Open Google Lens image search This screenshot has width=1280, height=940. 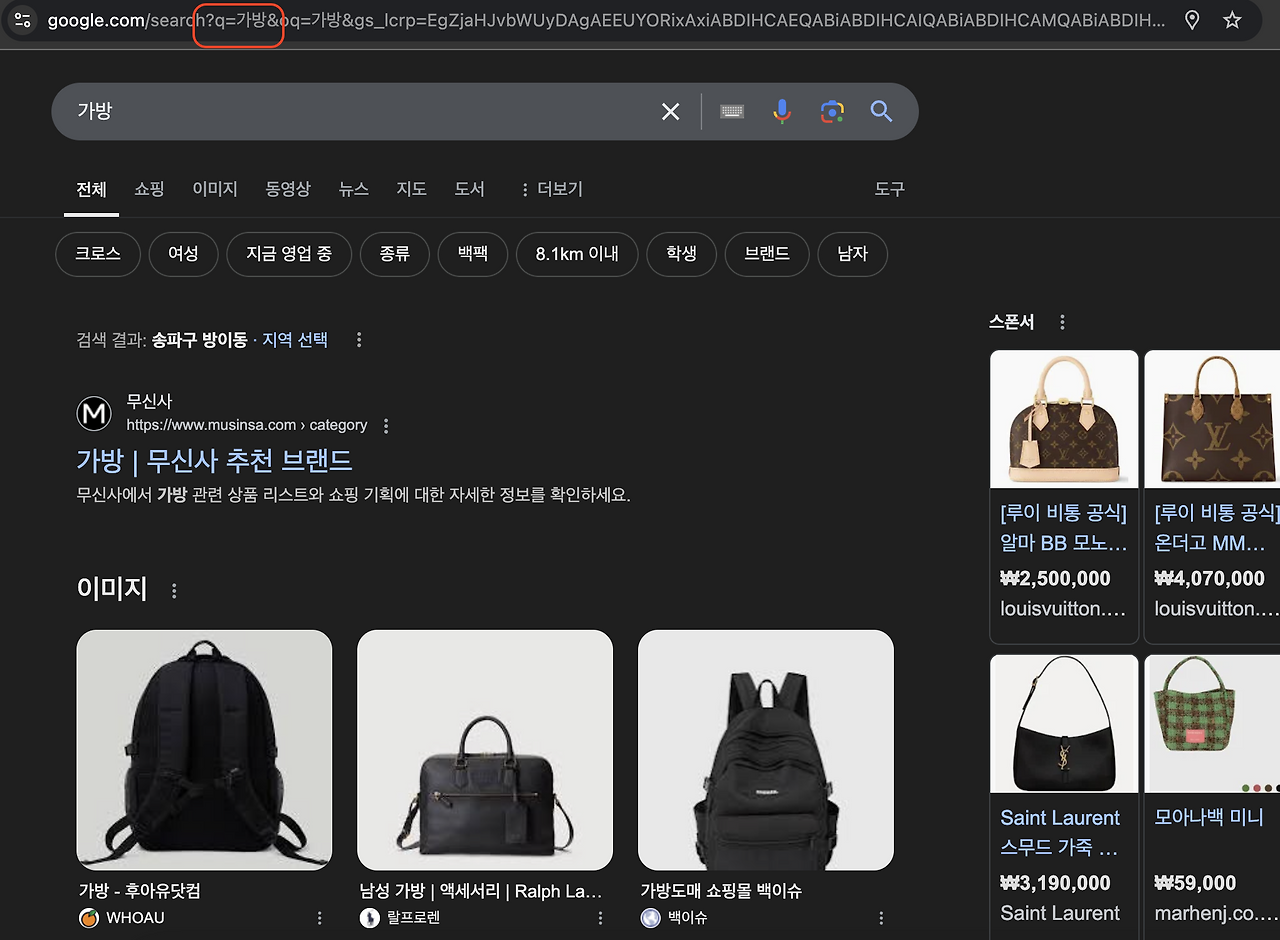831,111
